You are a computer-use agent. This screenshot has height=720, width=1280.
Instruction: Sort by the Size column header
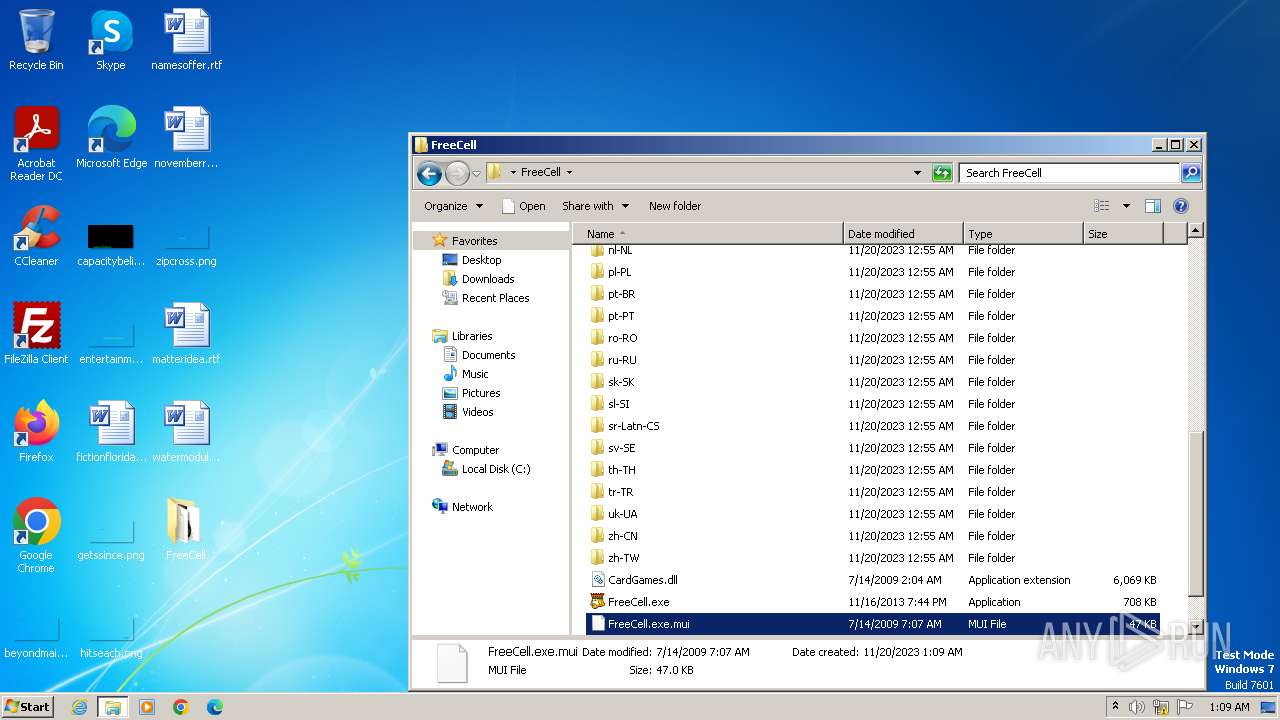(x=1123, y=234)
